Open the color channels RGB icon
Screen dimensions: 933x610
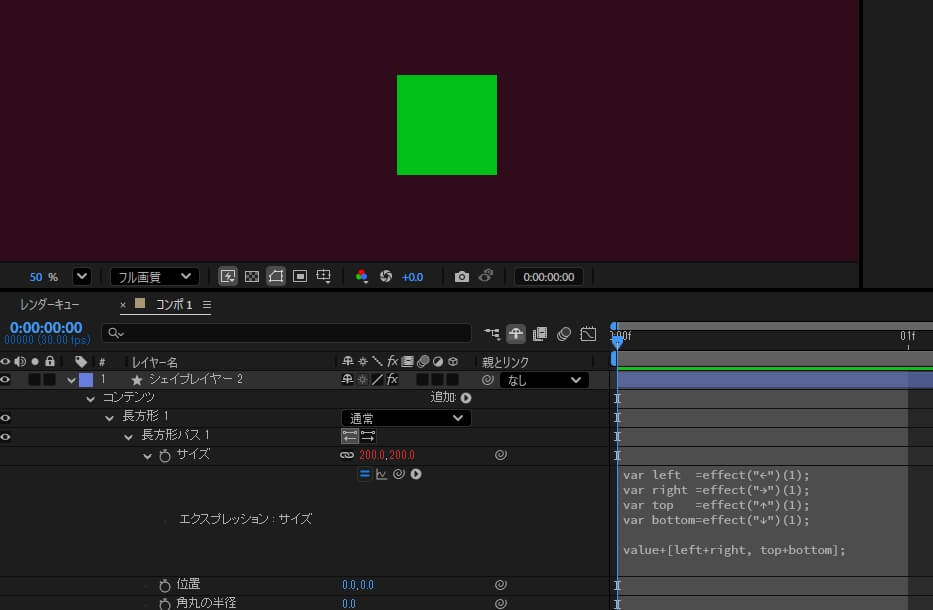click(x=362, y=276)
